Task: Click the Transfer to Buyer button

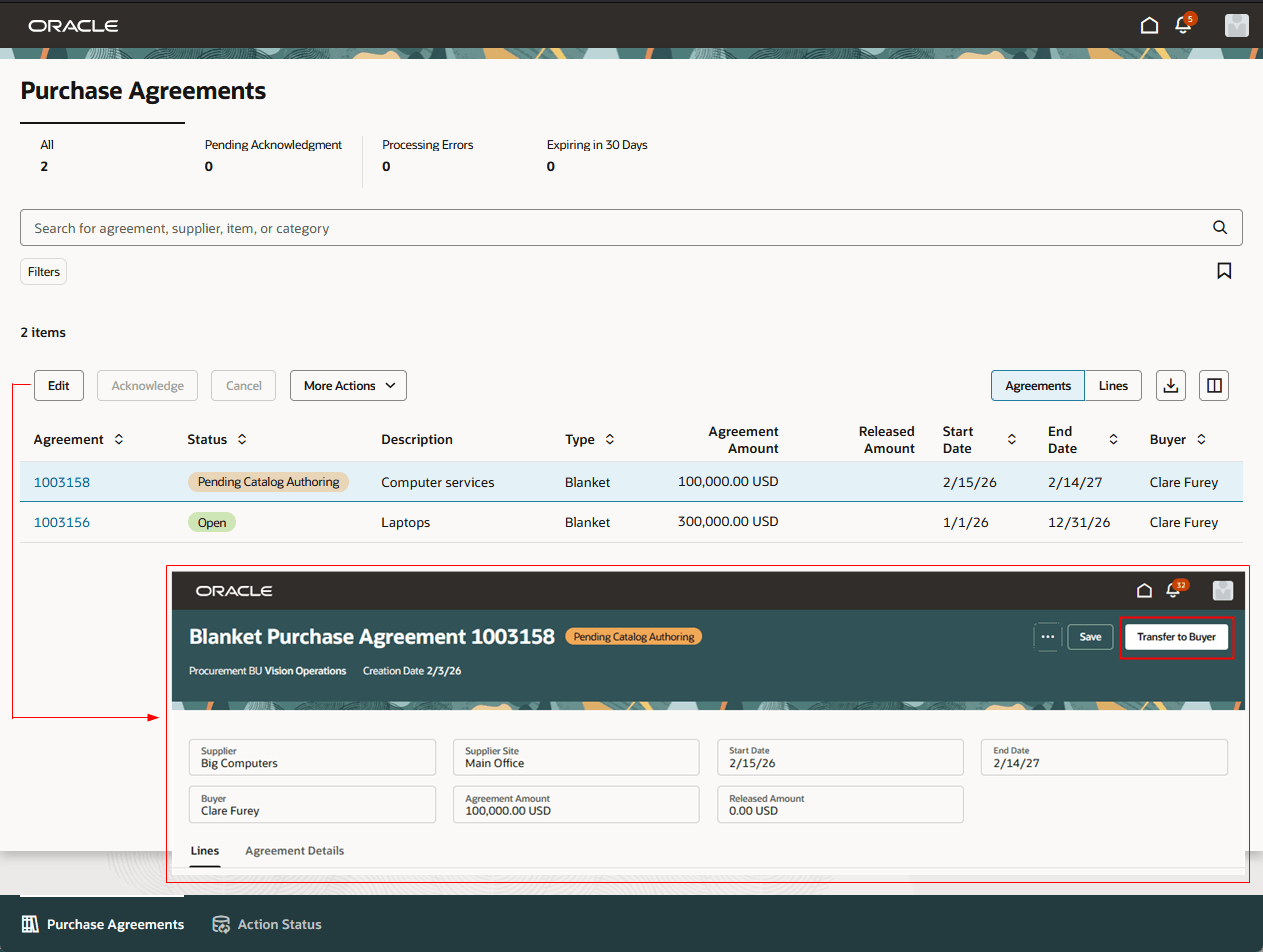Action: point(1177,637)
